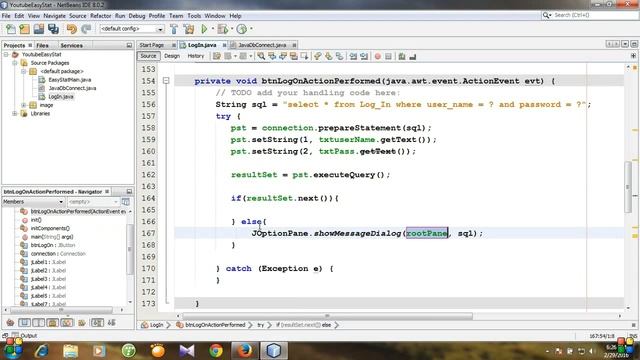The image size is (640, 360).
Task: Toggle Show Non-Public Members filter in Navigator
Action: (x=53, y=323)
